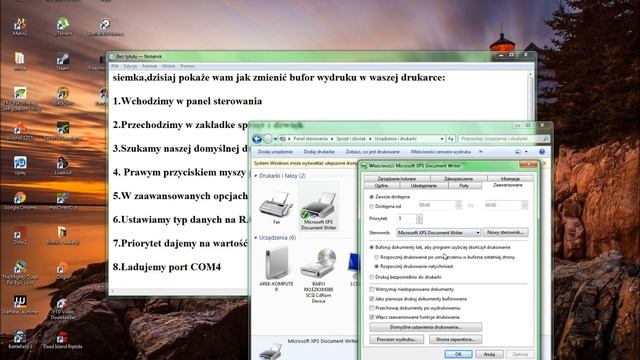Switch to the Informacje tab
The width and height of the screenshot is (640, 360).
pos(510,179)
